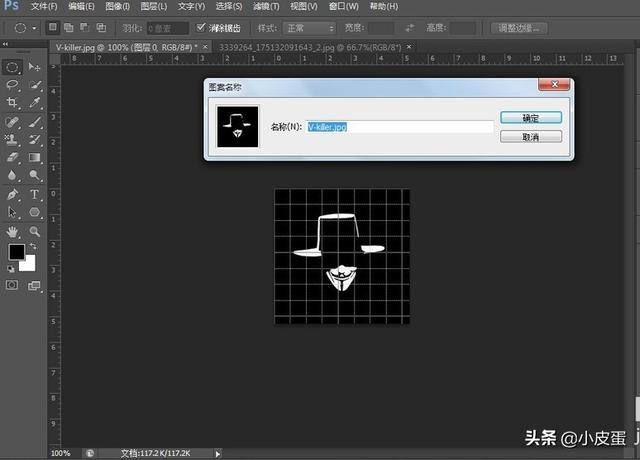Switch to the 3339264_175132091643_2.jpg tab
Screen dimensions: 640x460
[310, 47]
